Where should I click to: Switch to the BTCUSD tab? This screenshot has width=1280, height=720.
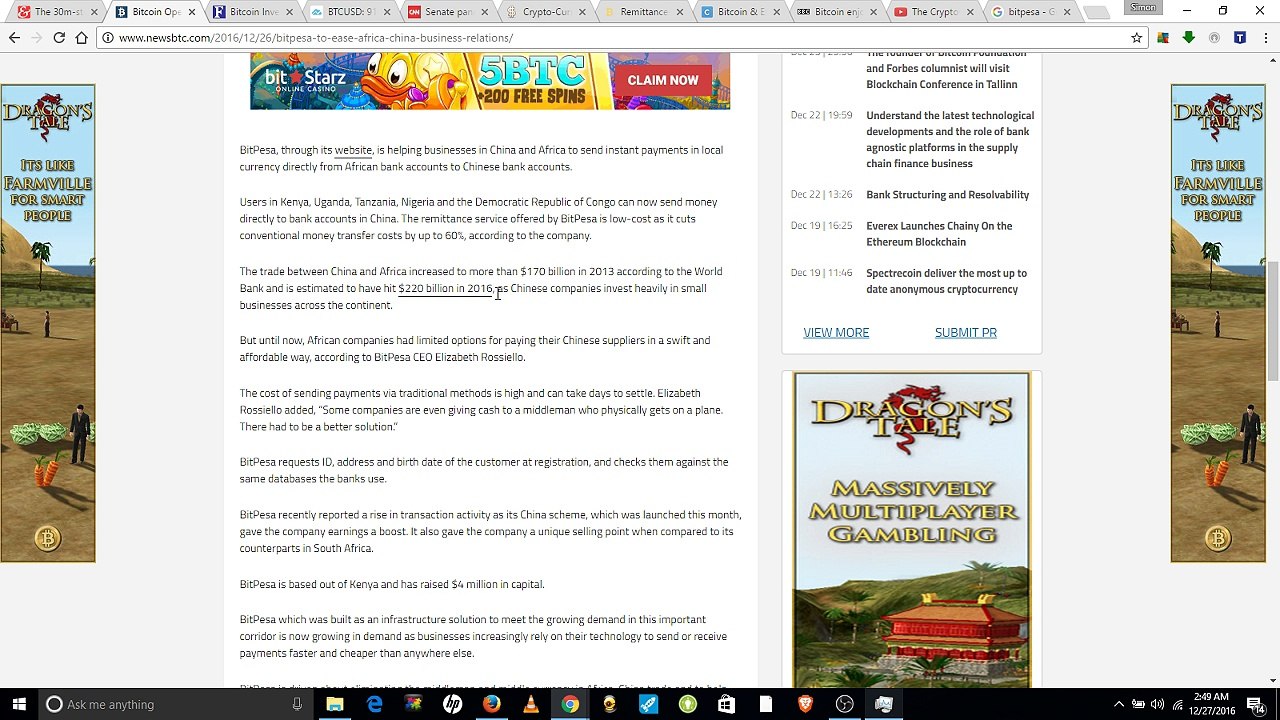[347, 12]
